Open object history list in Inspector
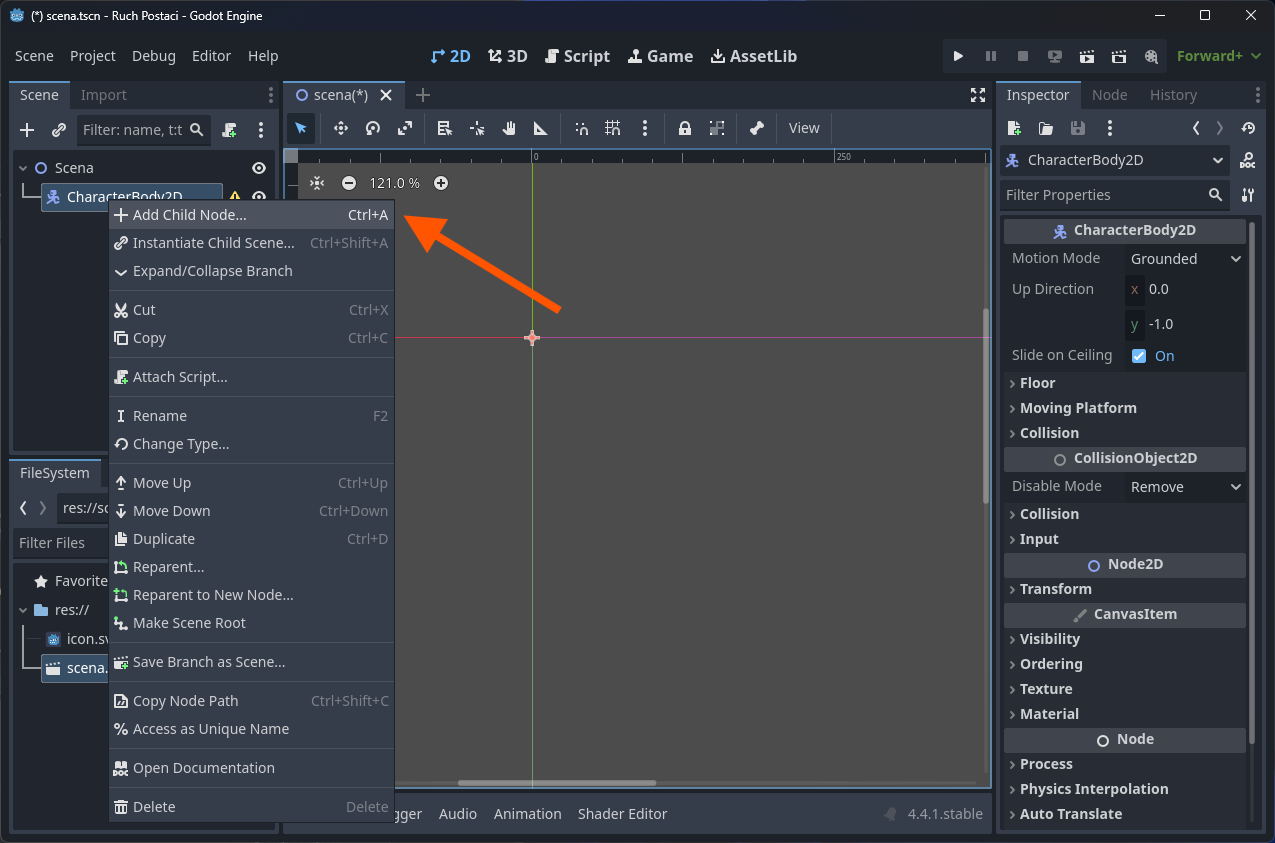Image resolution: width=1275 pixels, height=843 pixels. point(1248,128)
